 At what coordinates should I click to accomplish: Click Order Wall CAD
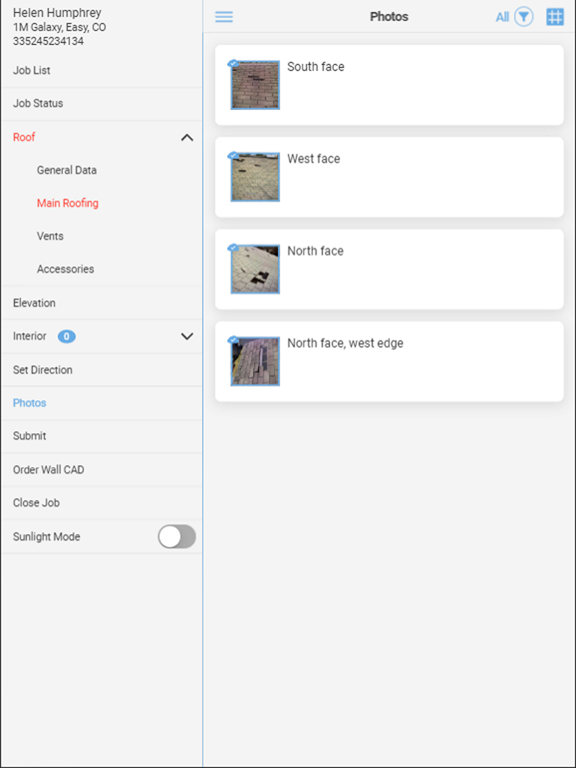click(x=101, y=470)
